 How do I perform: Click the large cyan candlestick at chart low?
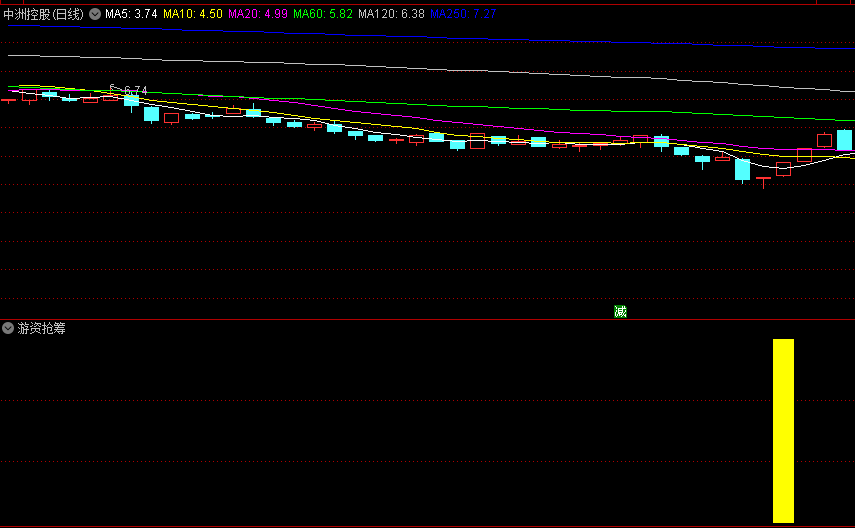tap(742, 169)
